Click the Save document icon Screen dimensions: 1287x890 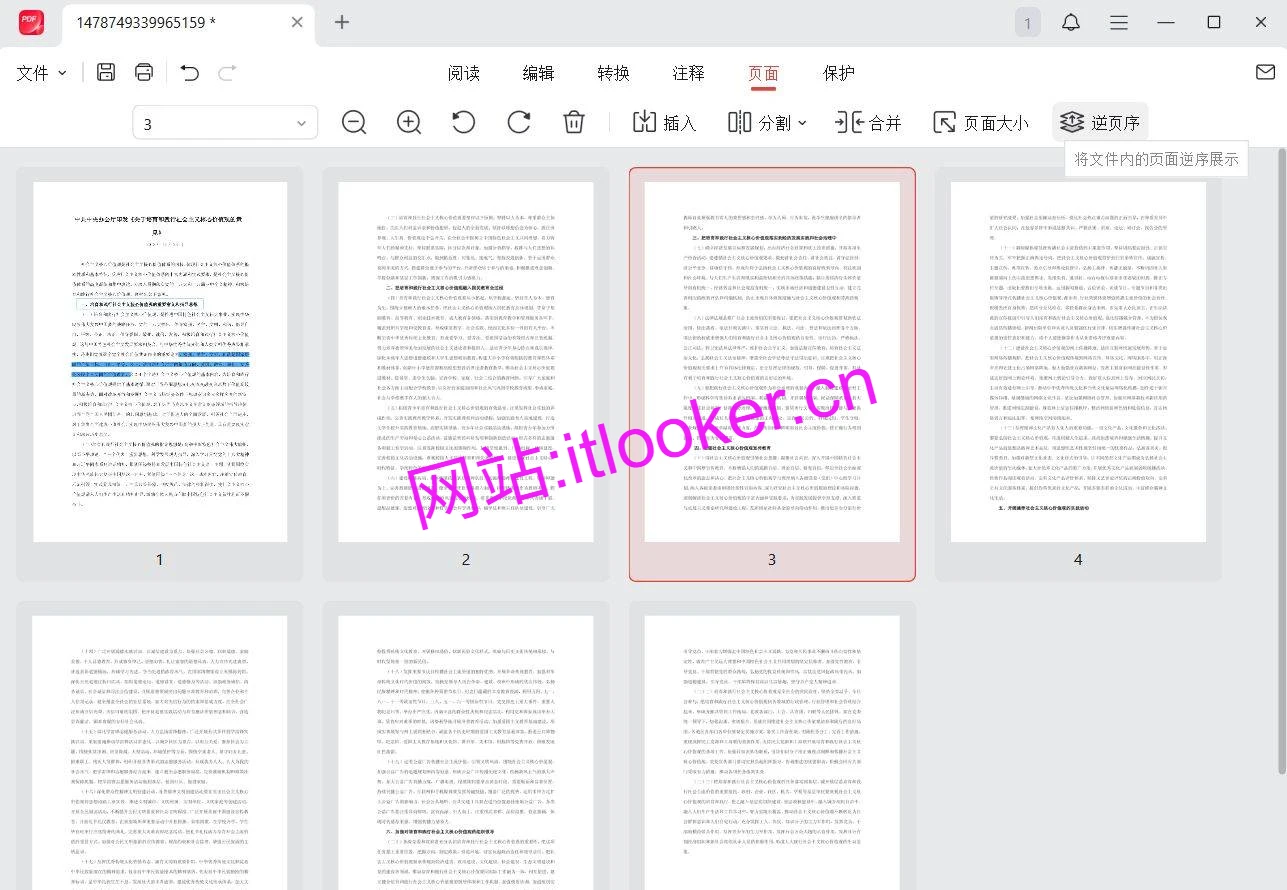(105, 72)
